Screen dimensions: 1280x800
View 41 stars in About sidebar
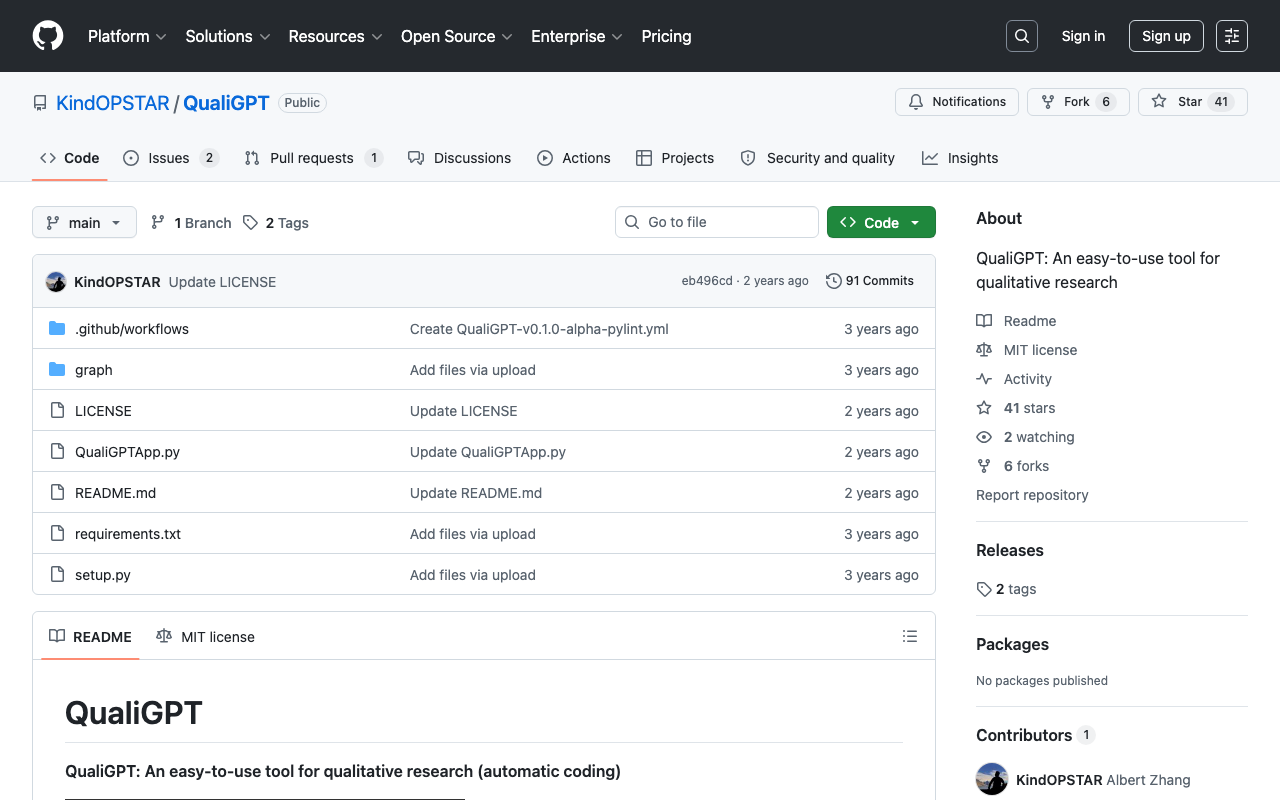[1016, 408]
